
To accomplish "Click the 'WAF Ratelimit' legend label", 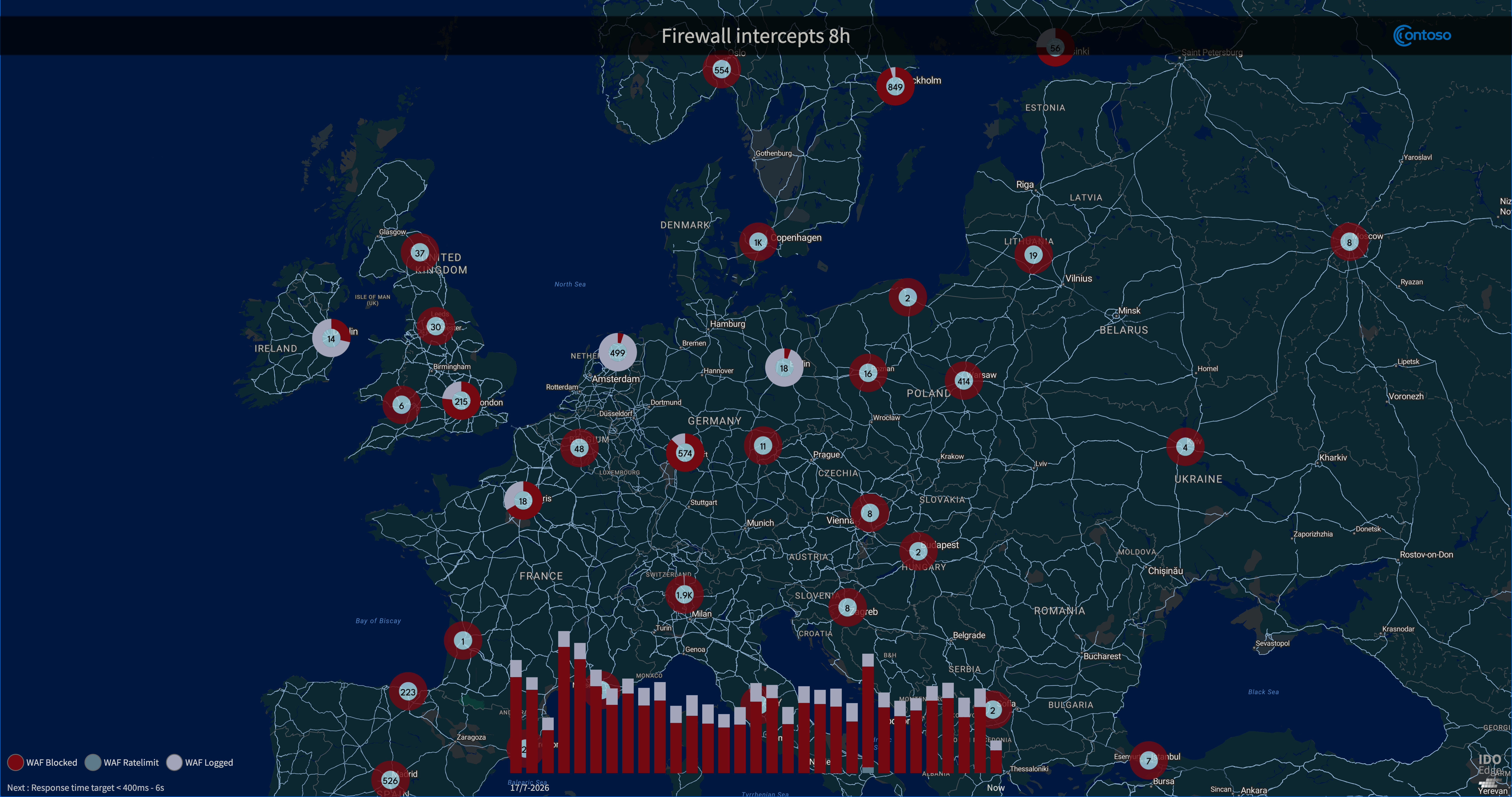I will coord(131,762).
